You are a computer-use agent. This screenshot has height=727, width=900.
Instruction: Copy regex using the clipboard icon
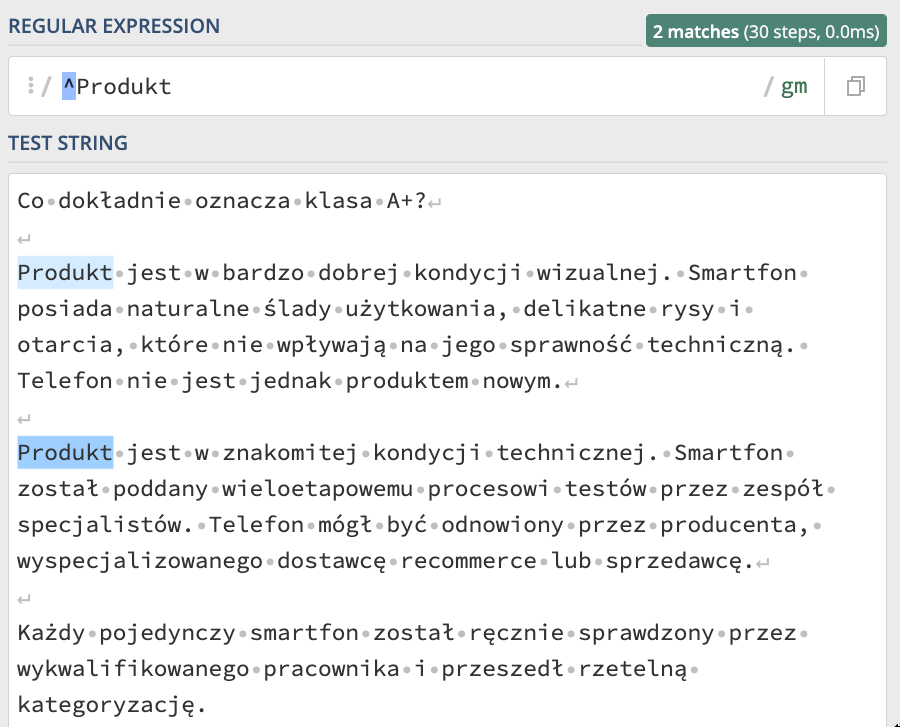855,86
